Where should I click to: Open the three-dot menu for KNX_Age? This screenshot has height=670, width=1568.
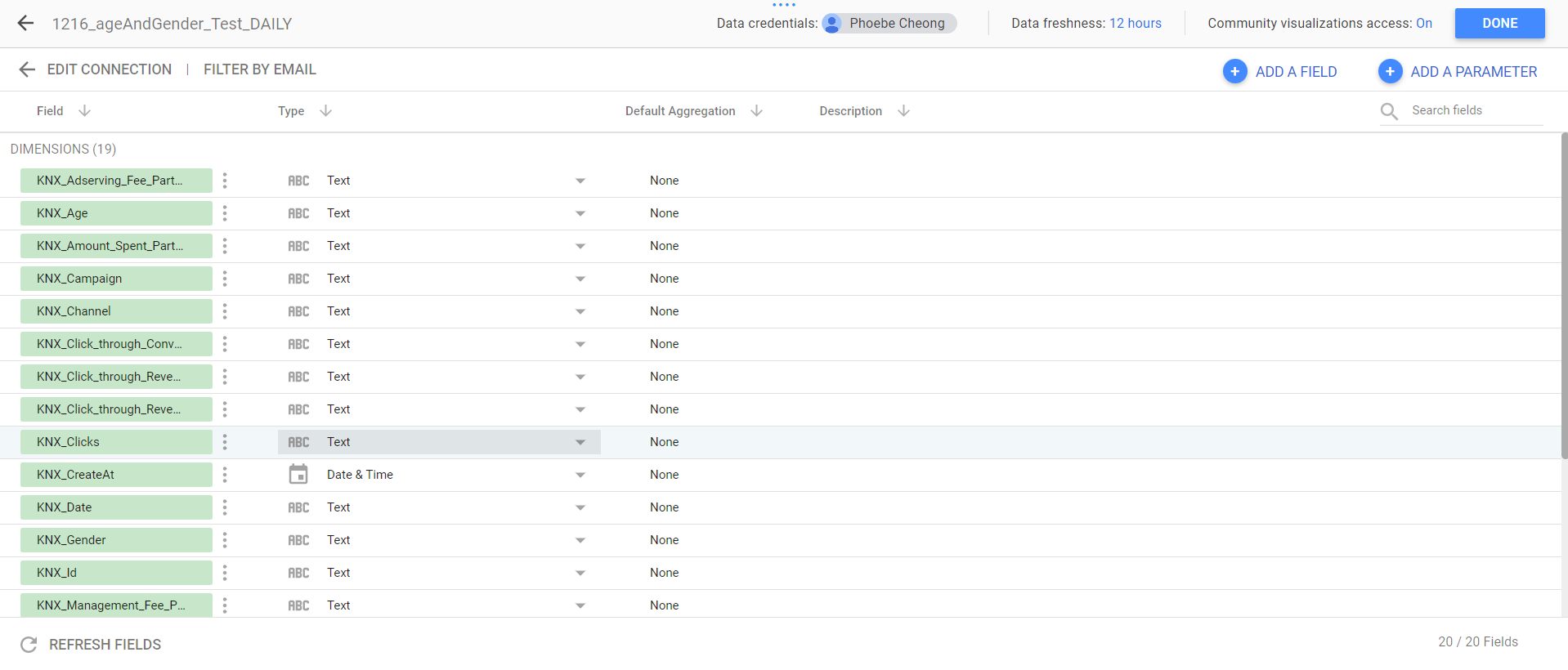tap(225, 213)
